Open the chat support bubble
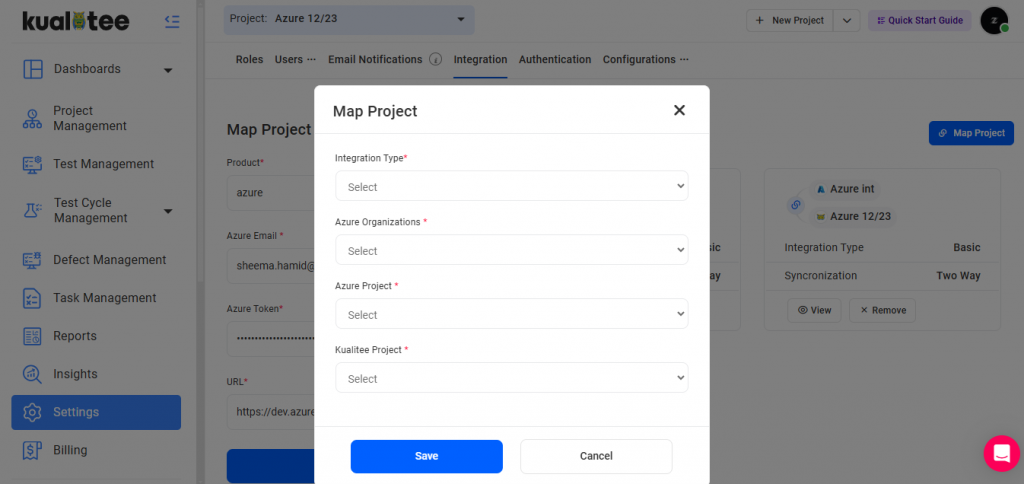This screenshot has height=484, width=1024. [1001, 453]
